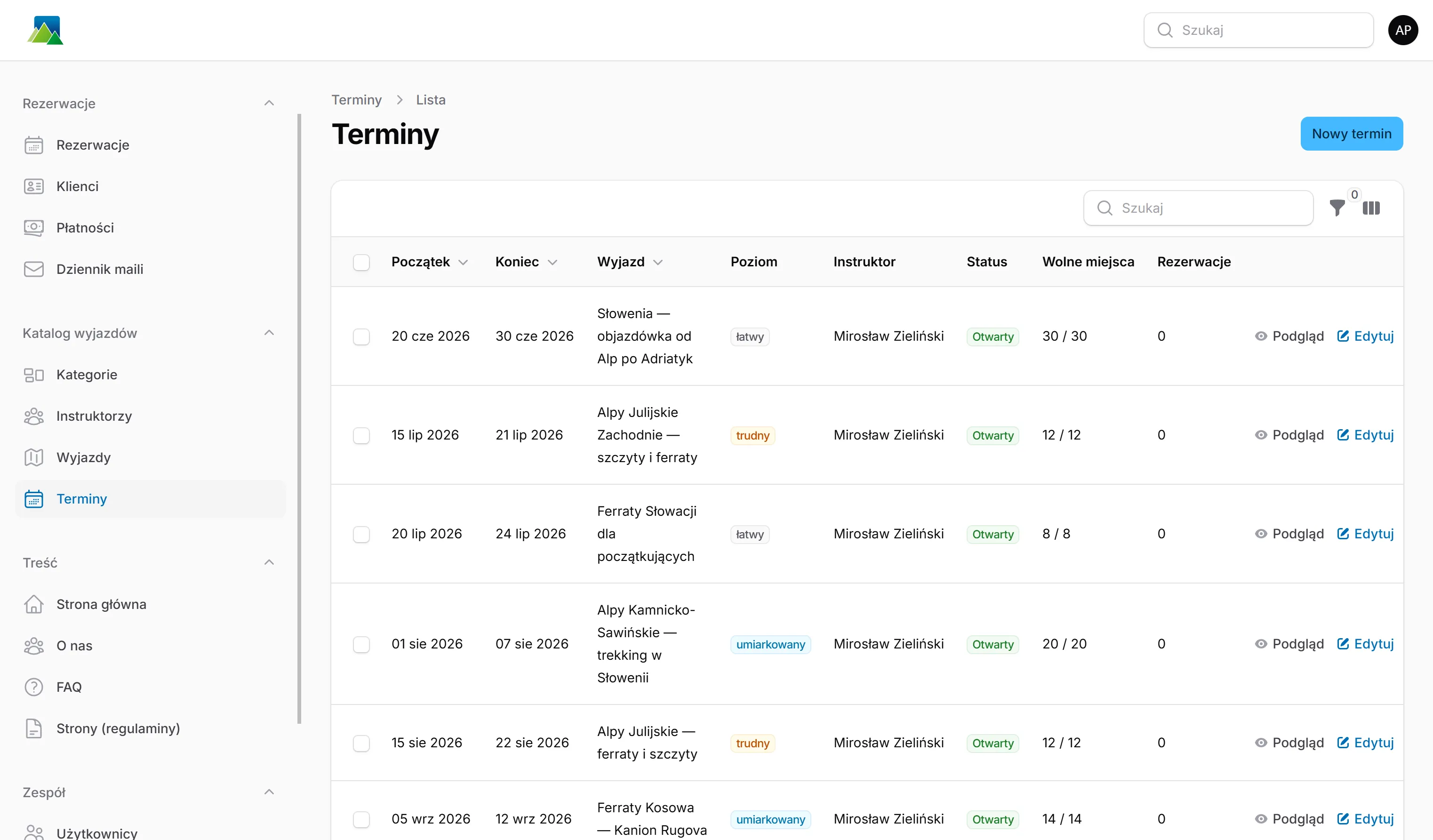Viewport: 1433px width, 840px height.
Task: Click the Rezerwacje calendar icon in sidebar
Action: 33,145
